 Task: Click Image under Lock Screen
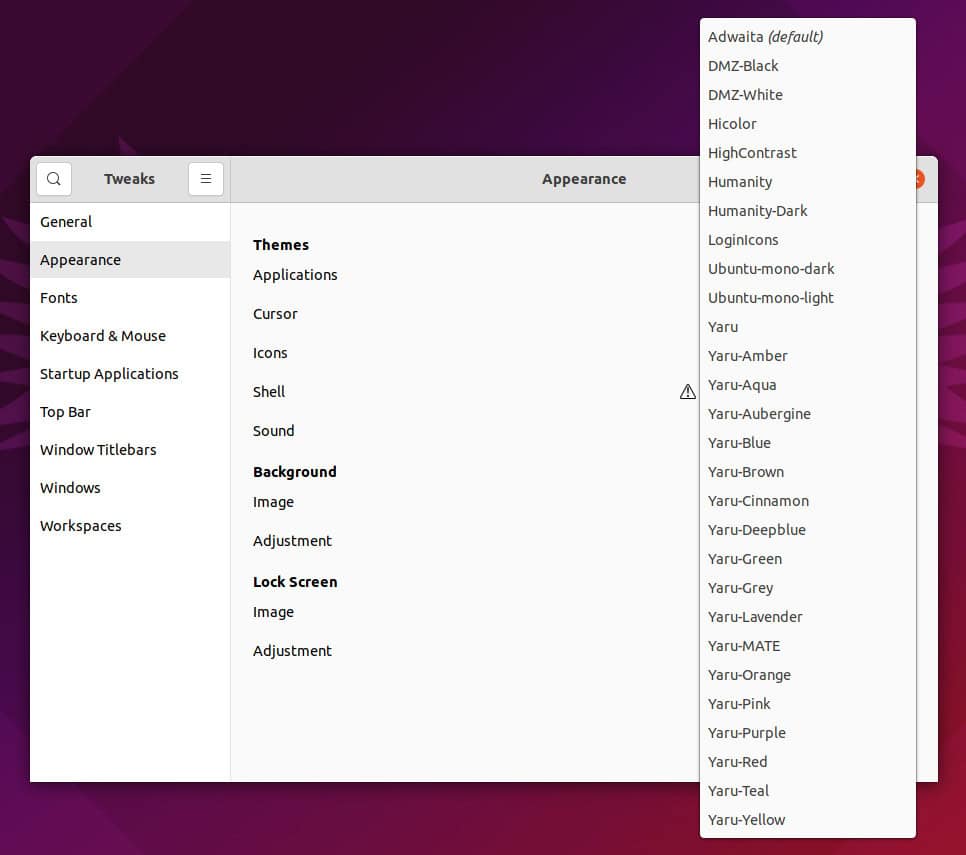click(273, 612)
